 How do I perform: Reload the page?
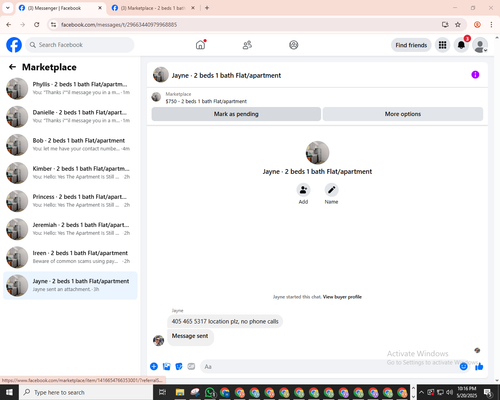pos(37,24)
